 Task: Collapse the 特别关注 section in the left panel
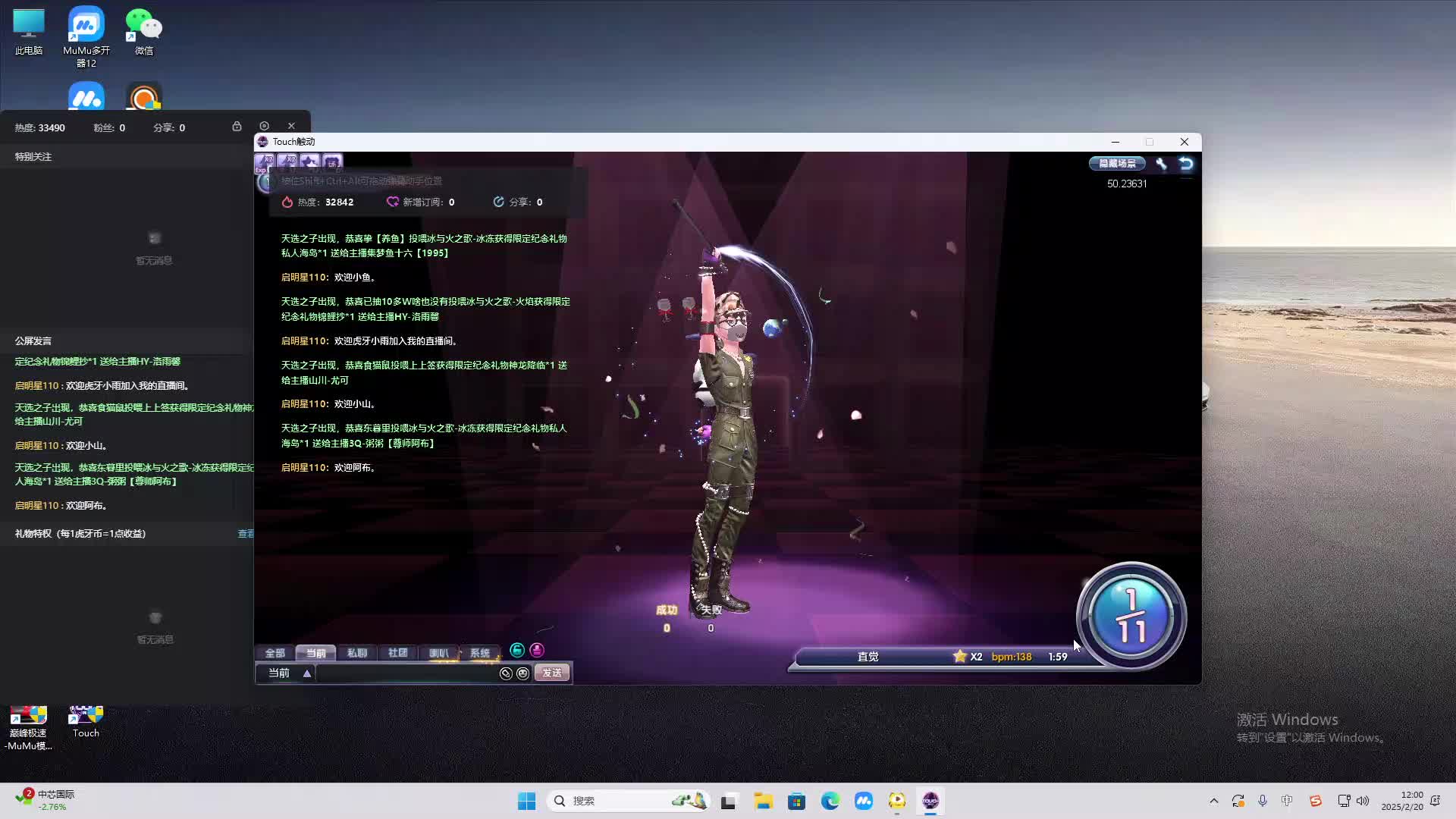tap(32, 156)
